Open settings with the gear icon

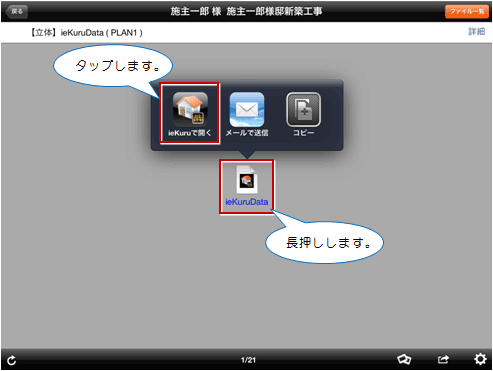coord(480,359)
